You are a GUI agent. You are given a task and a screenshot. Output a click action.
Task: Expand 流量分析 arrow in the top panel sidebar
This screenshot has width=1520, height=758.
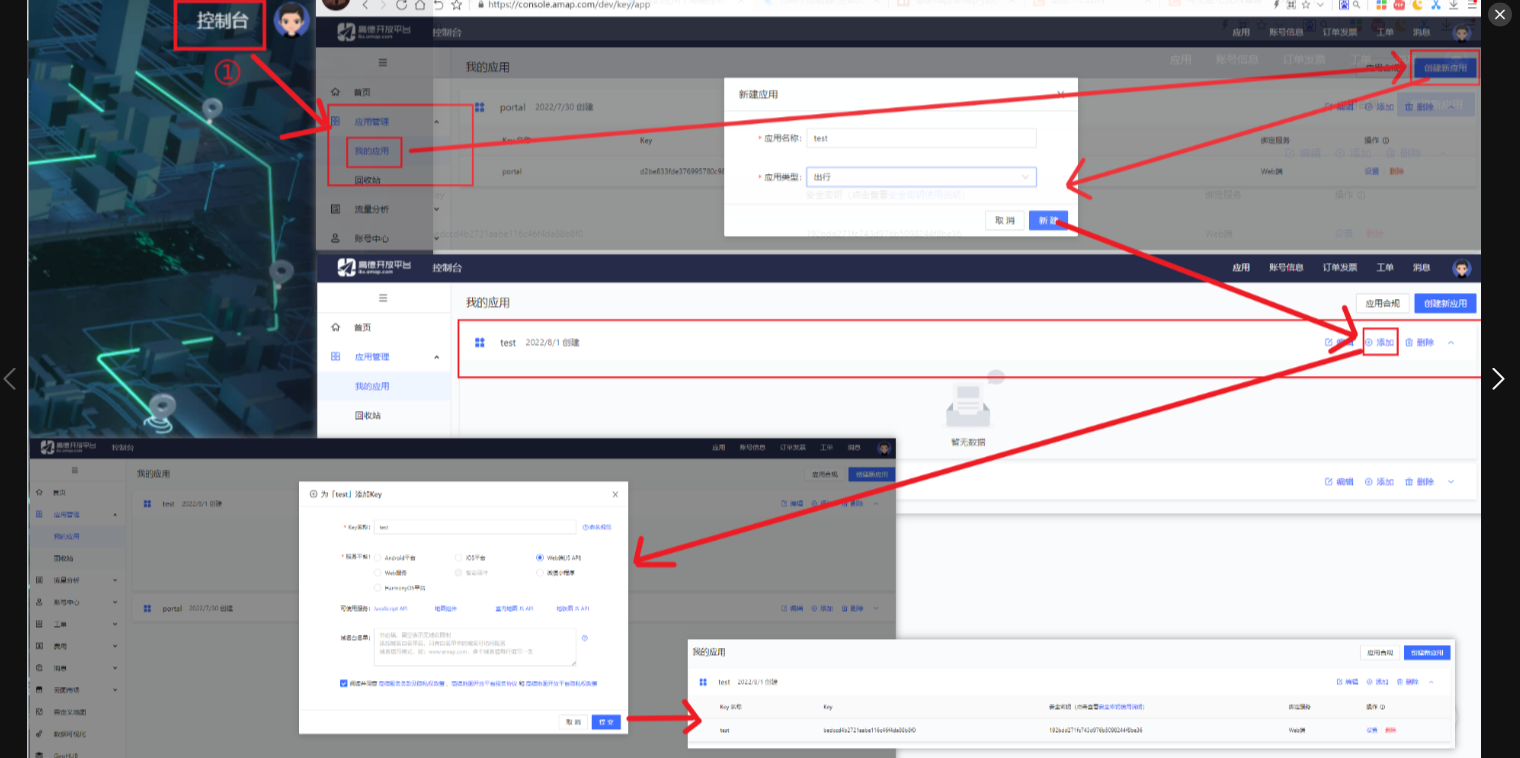pos(437,210)
